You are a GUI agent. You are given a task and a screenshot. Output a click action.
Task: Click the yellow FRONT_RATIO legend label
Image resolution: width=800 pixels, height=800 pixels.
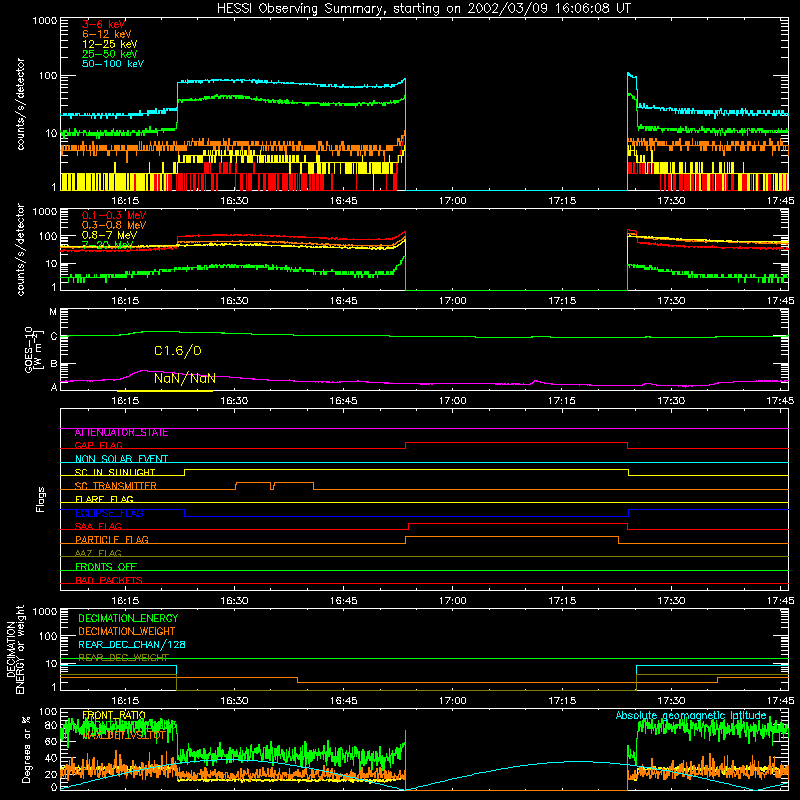(114, 715)
